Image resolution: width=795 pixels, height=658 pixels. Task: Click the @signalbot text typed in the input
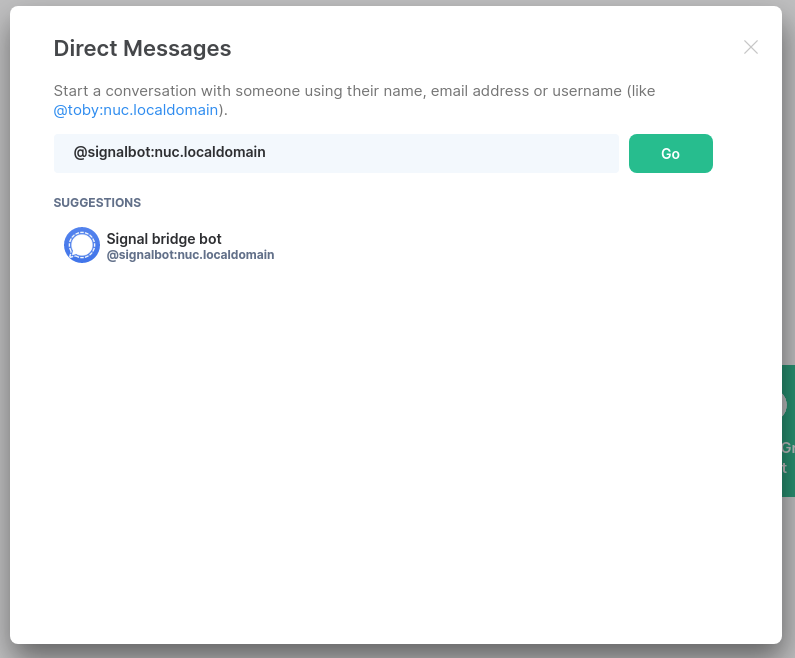pyautogui.click(x=169, y=153)
